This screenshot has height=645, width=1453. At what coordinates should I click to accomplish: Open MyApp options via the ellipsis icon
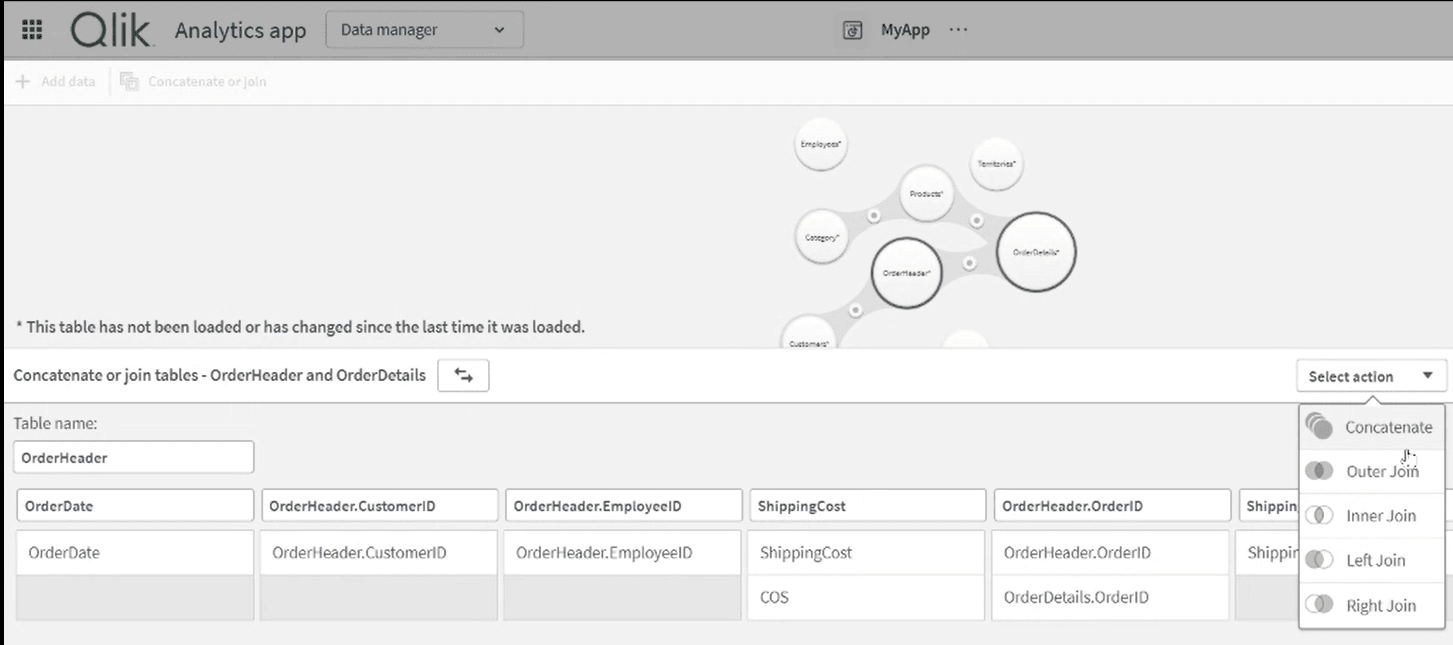click(958, 30)
